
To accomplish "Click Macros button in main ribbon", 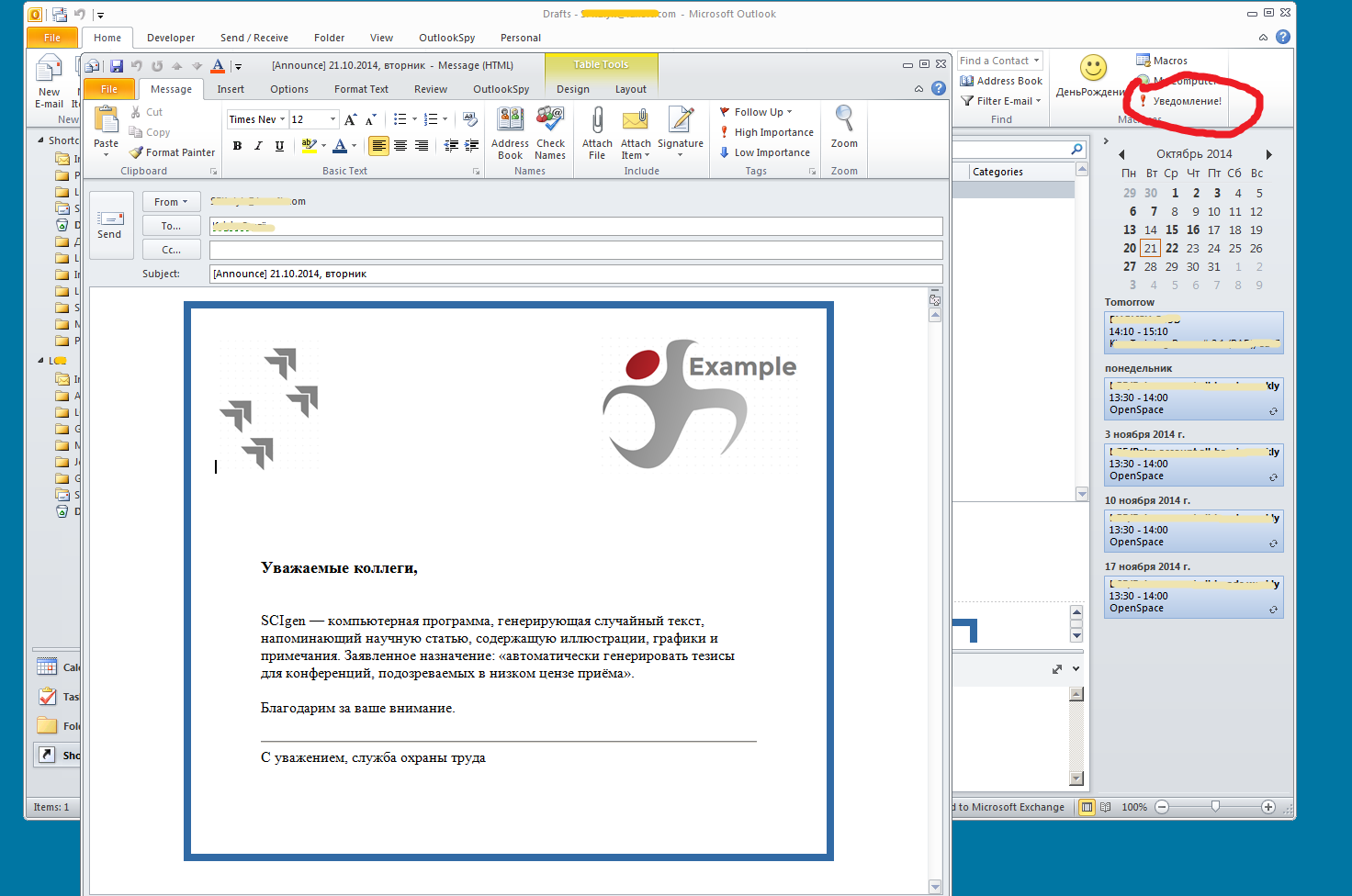I will click(1162, 61).
